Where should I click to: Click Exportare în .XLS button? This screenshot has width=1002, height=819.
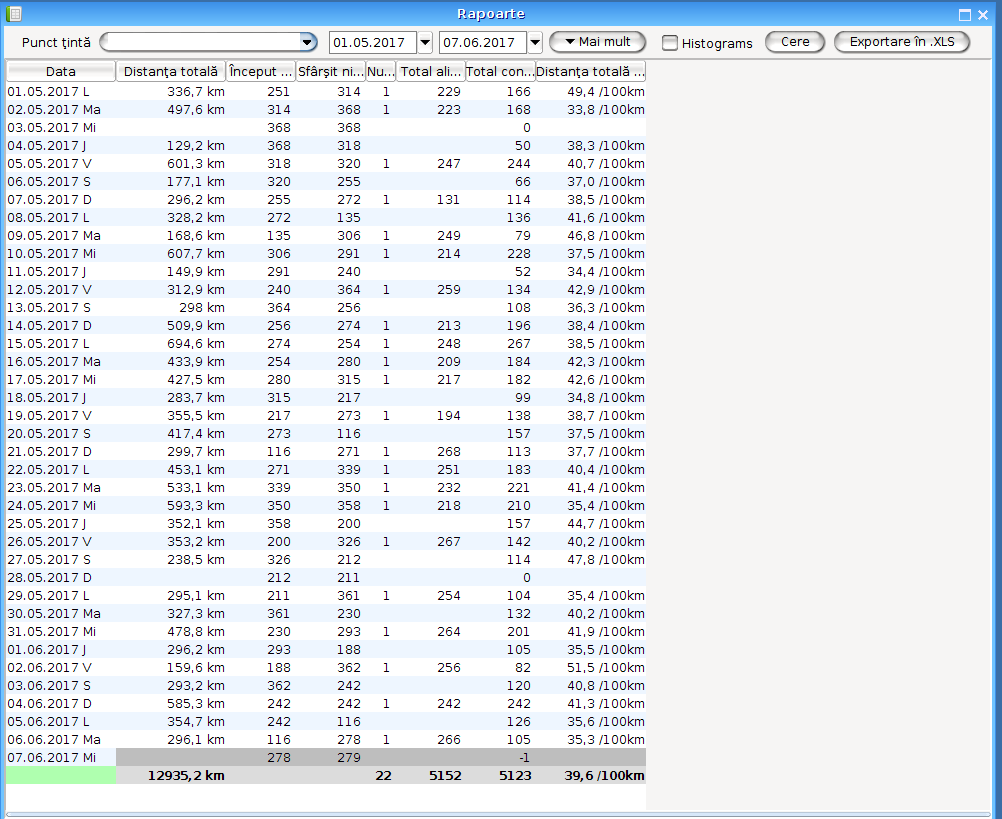point(901,42)
